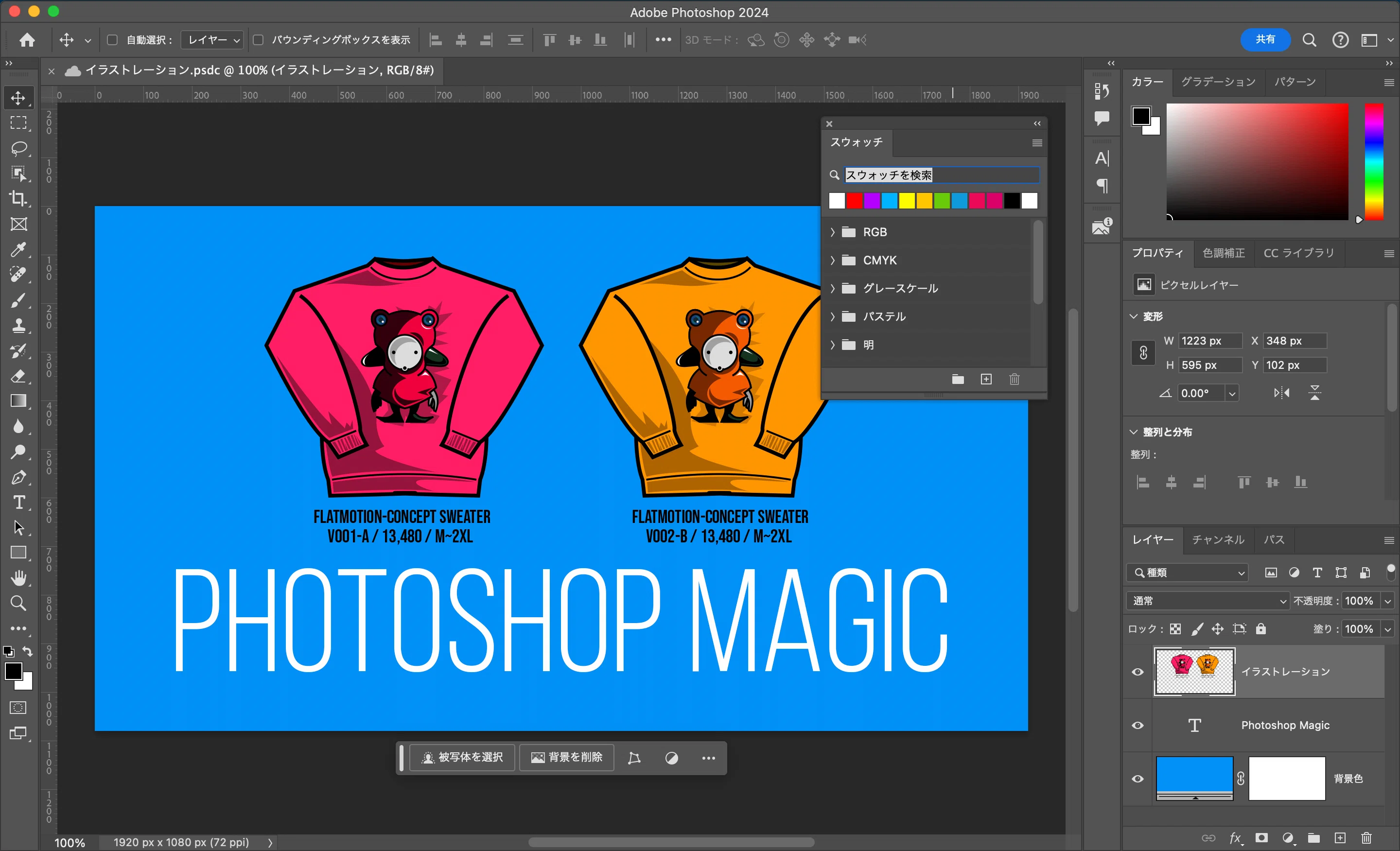
Task: Expand the グレースケール swatch folder
Action: click(832, 288)
